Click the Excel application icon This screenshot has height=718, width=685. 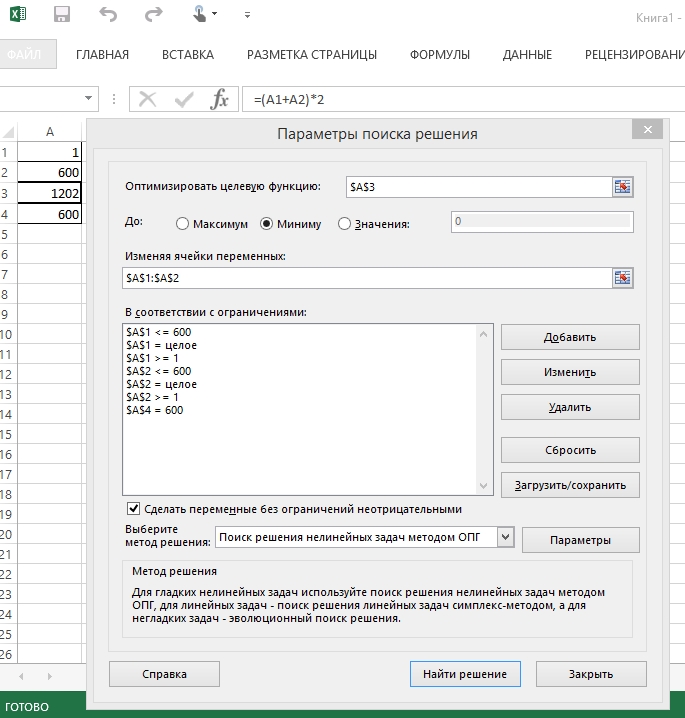(18, 14)
